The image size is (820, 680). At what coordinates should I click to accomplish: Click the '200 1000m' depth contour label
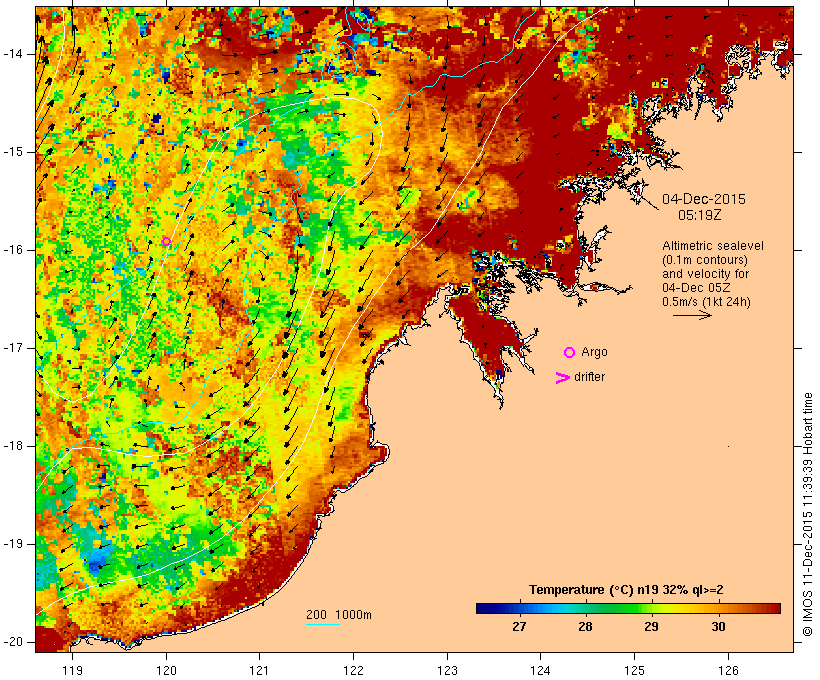point(339,615)
